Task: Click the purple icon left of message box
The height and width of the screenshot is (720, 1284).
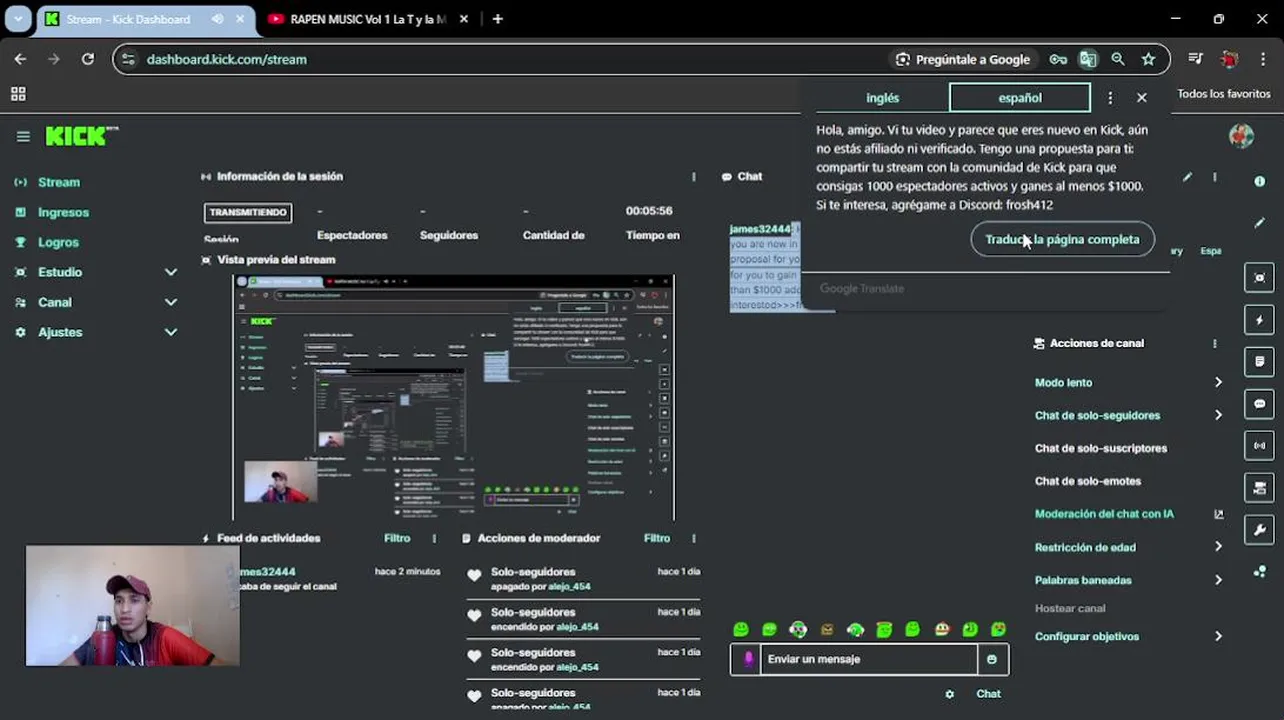Action: click(746, 659)
